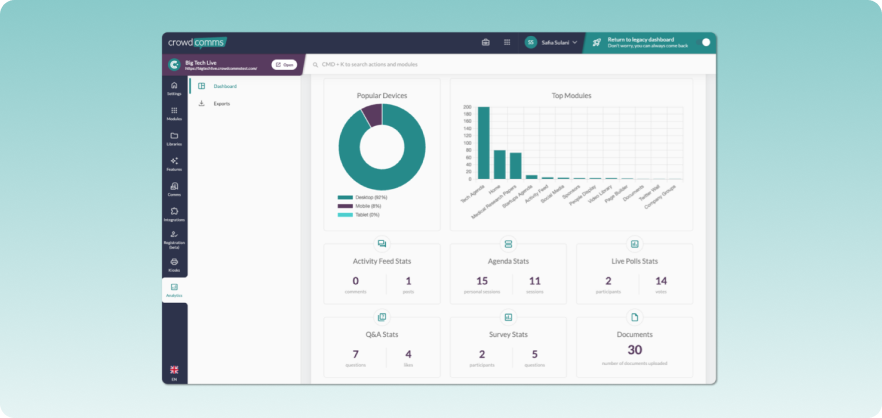The height and width of the screenshot is (418, 882).
Task: Select the Dashboard menu item
Action: (x=224, y=86)
